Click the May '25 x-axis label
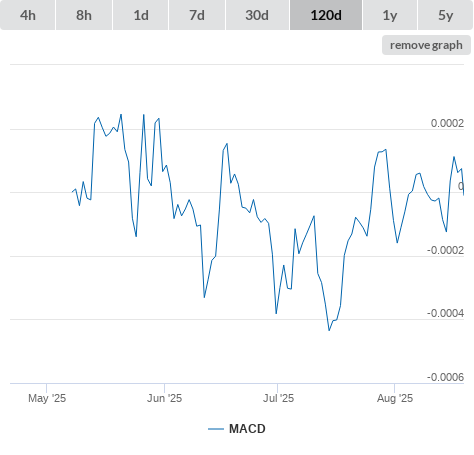Viewport: 474px width, 455px height. click(x=47, y=398)
